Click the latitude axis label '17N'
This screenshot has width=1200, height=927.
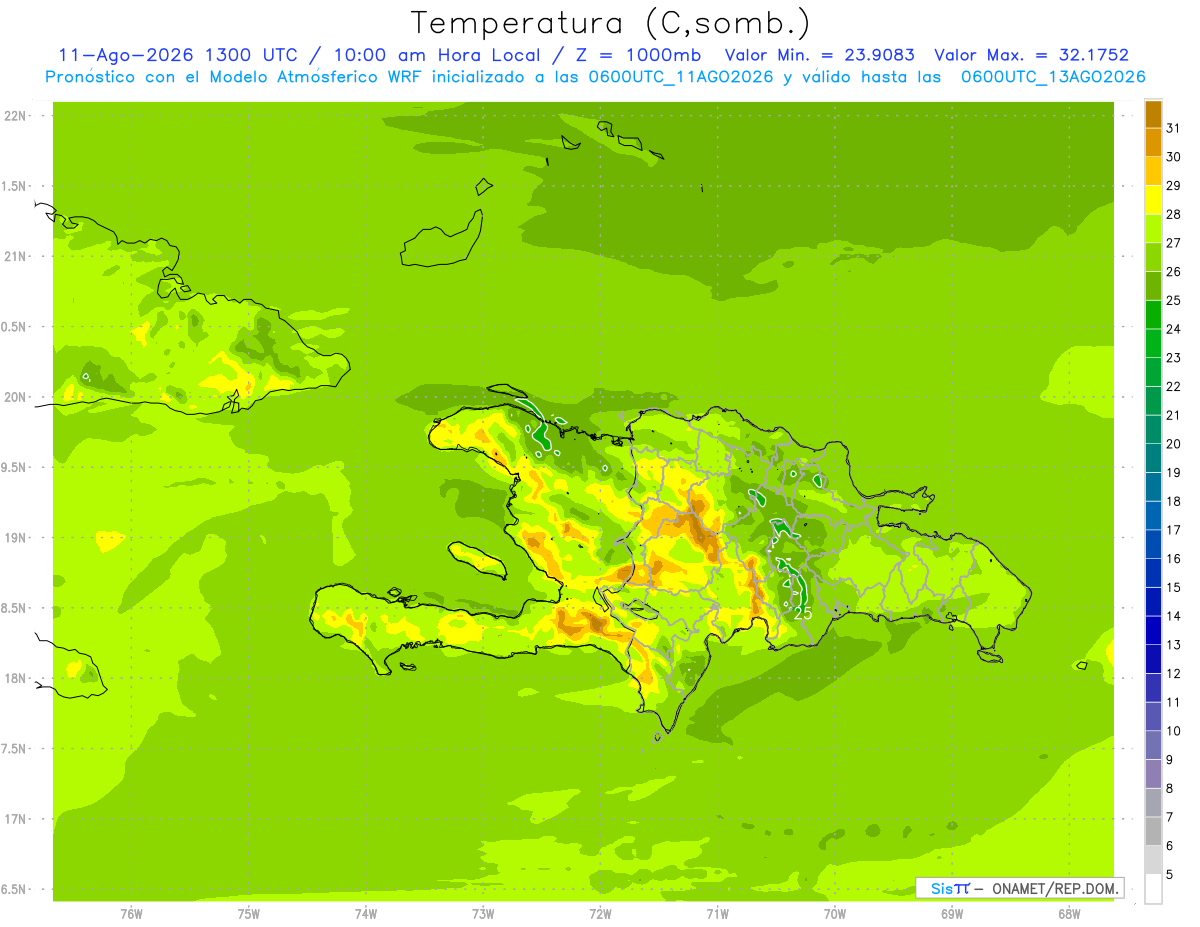click(17, 819)
